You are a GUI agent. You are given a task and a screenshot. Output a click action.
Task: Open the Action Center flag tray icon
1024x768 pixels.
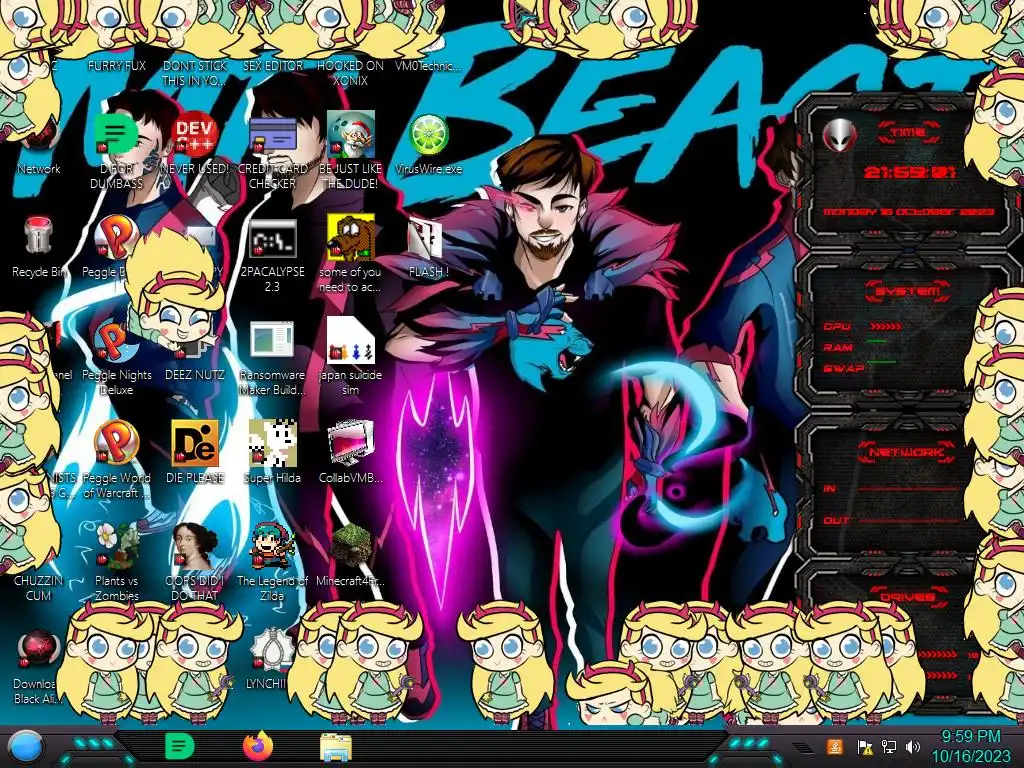[x=865, y=746]
